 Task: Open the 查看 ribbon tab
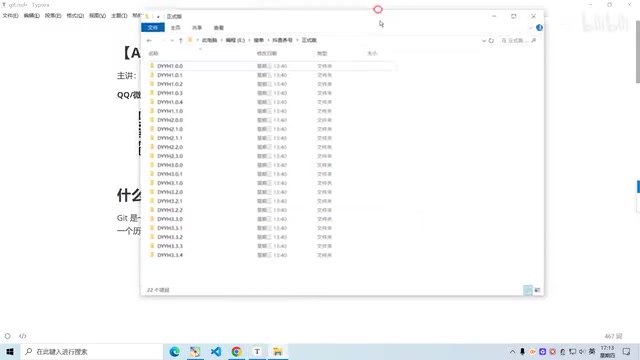point(219,28)
